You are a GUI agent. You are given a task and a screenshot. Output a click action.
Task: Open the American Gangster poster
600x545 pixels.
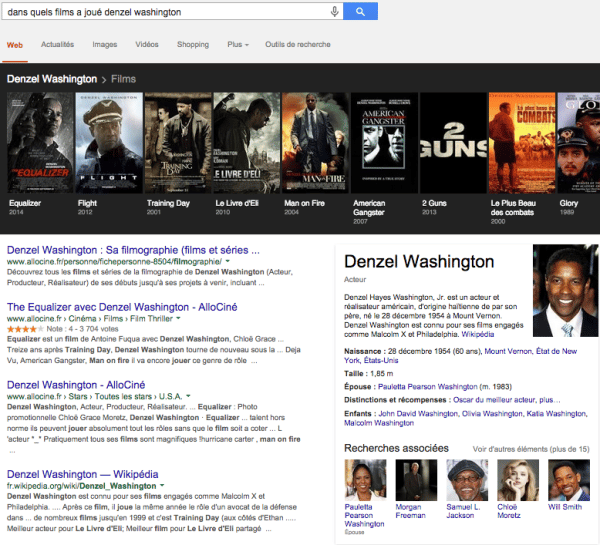pos(384,142)
